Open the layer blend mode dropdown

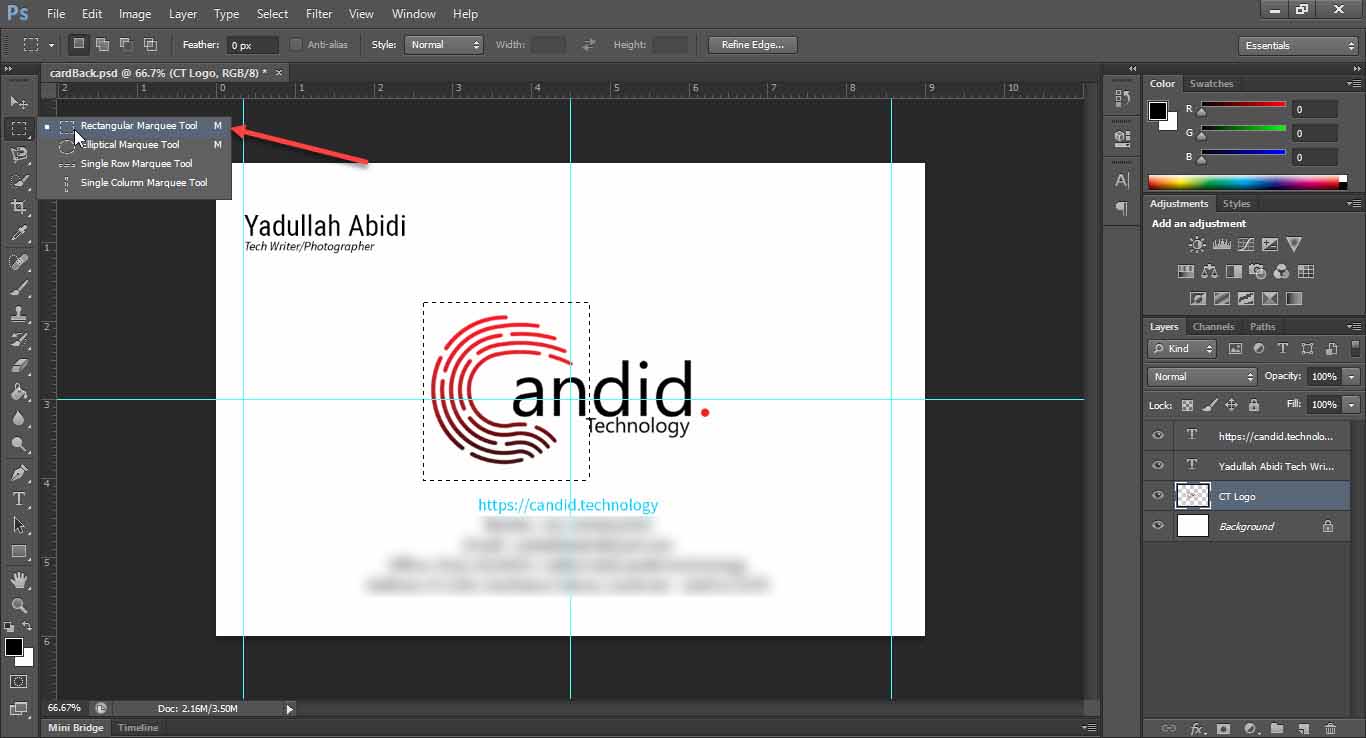1202,377
